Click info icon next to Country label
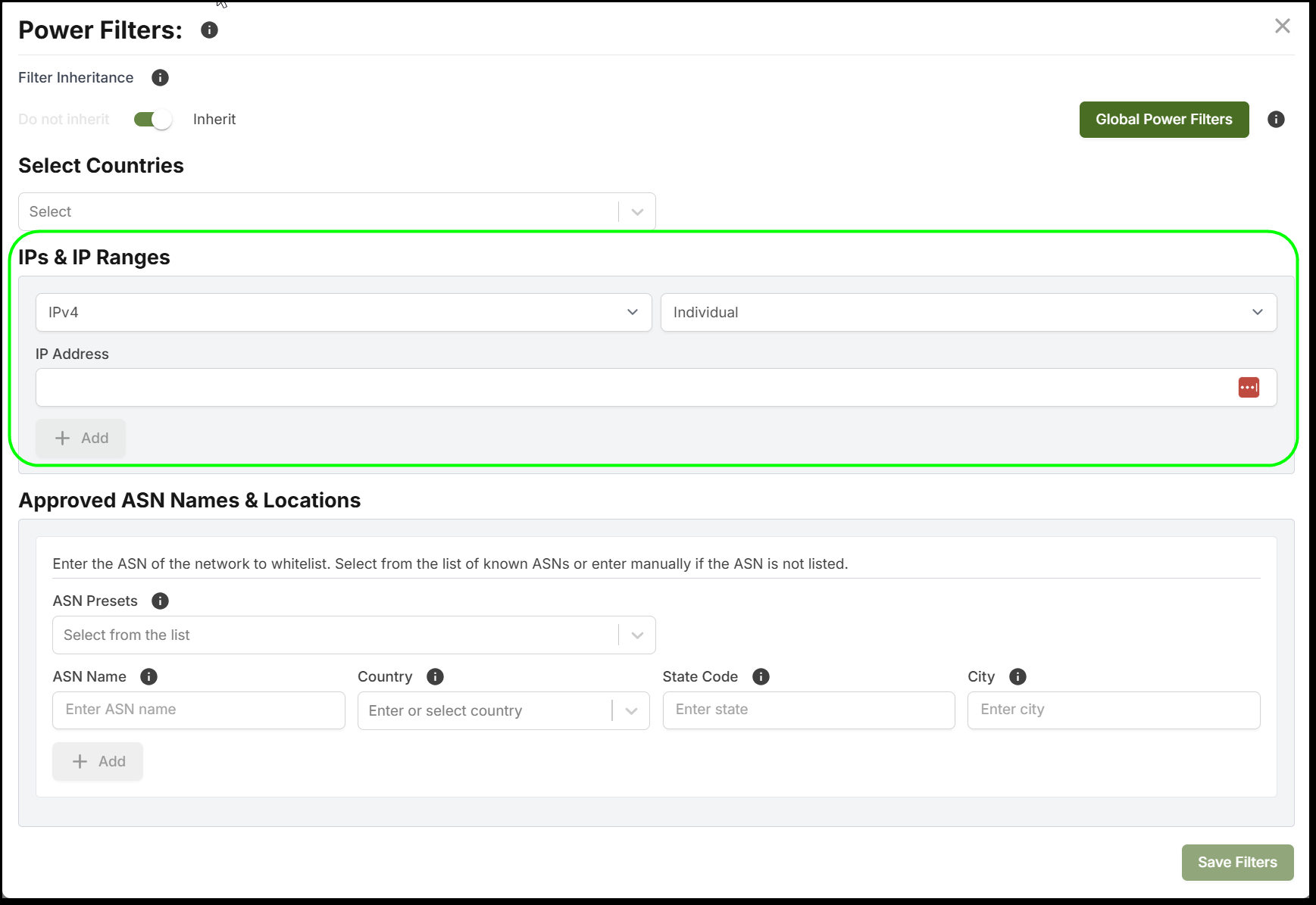This screenshot has width=1316, height=905. click(435, 677)
